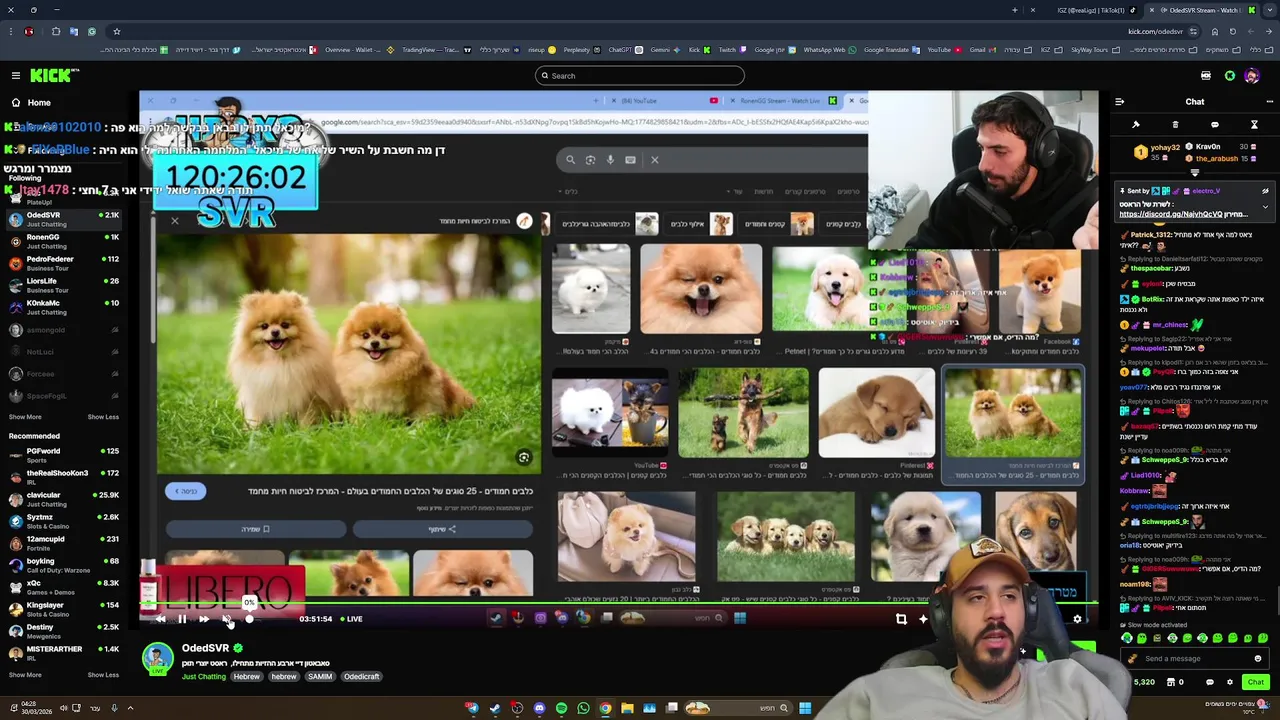Click the clip icon in player

923,619
